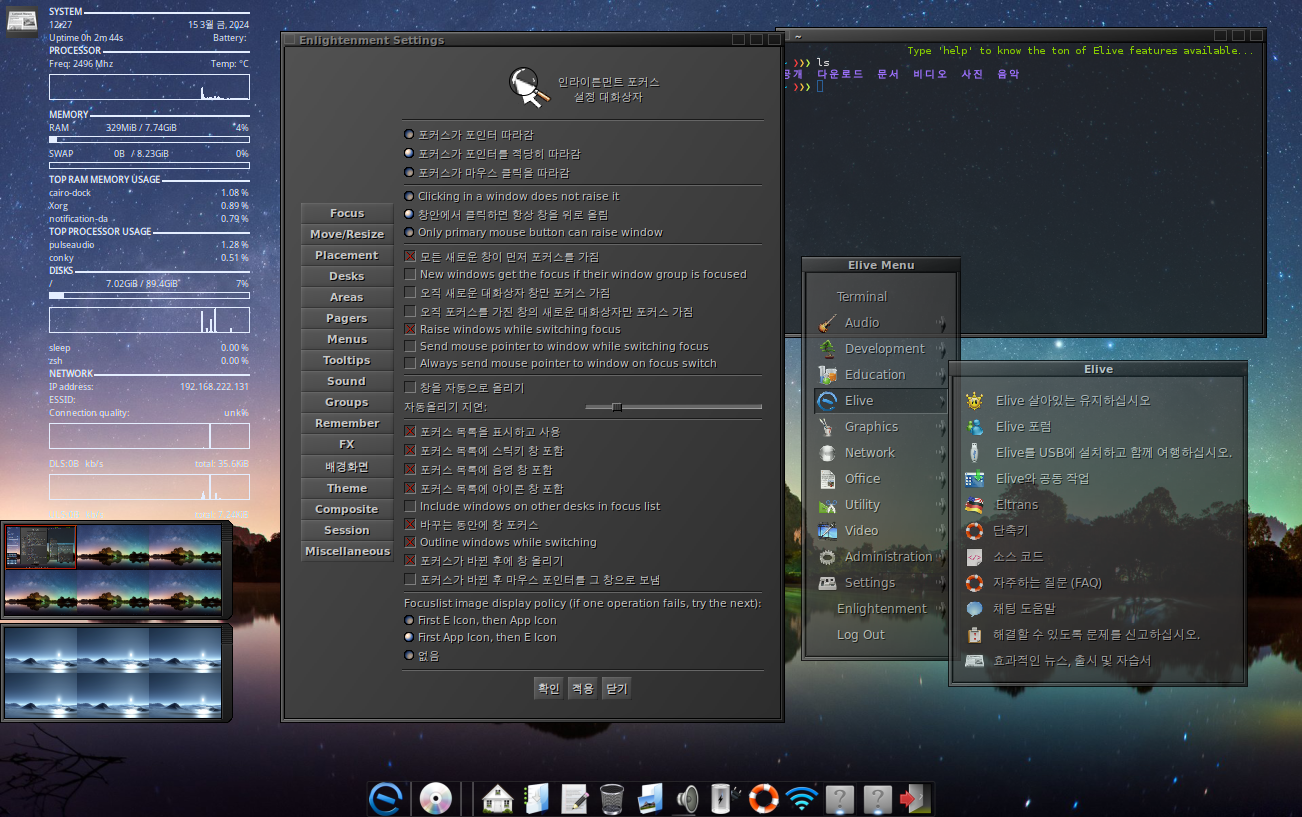The width and height of the screenshot is (1302, 817).
Task: Select the '없음' radio option
Action: [x=409, y=656]
